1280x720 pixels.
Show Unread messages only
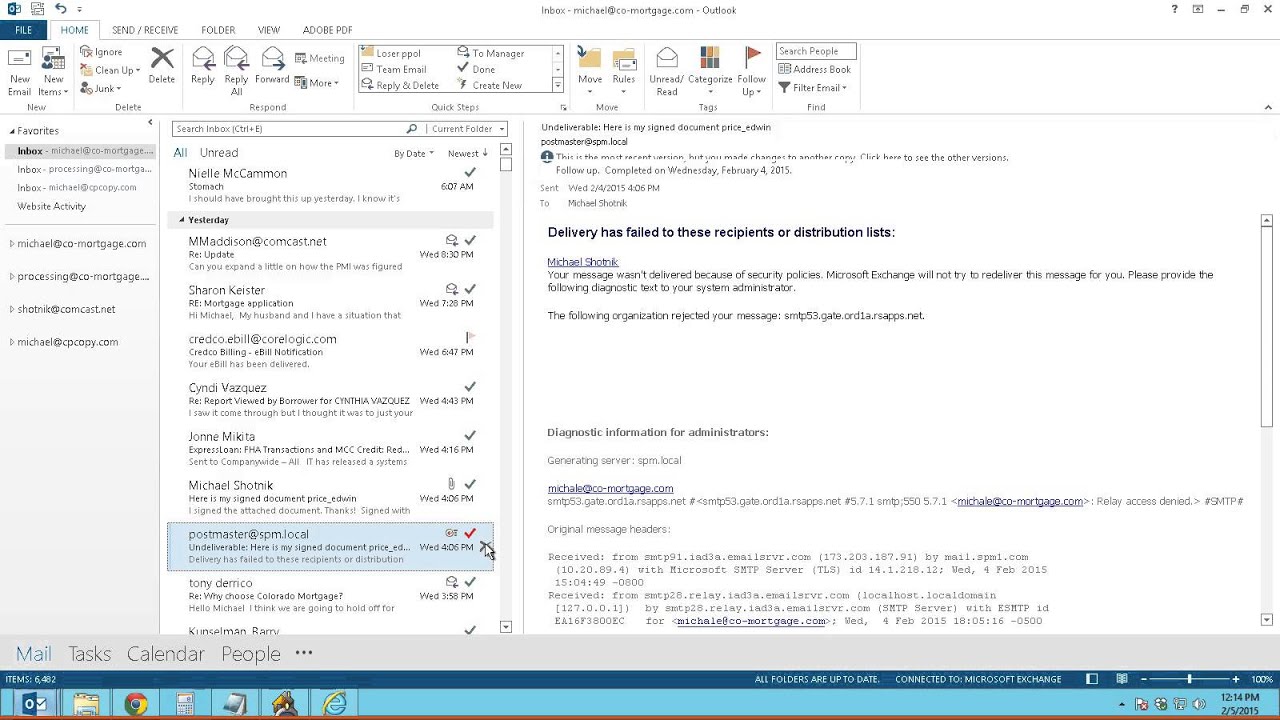coord(219,153)
